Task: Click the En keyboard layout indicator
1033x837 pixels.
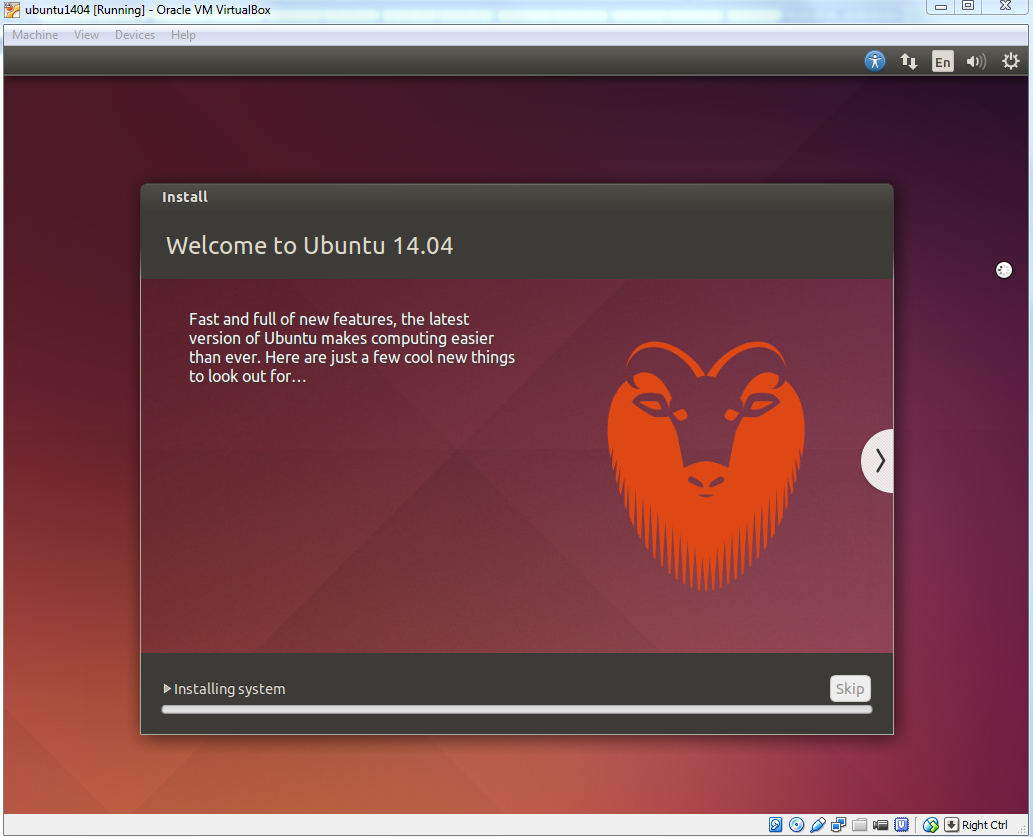Action: tap(942, 61)
